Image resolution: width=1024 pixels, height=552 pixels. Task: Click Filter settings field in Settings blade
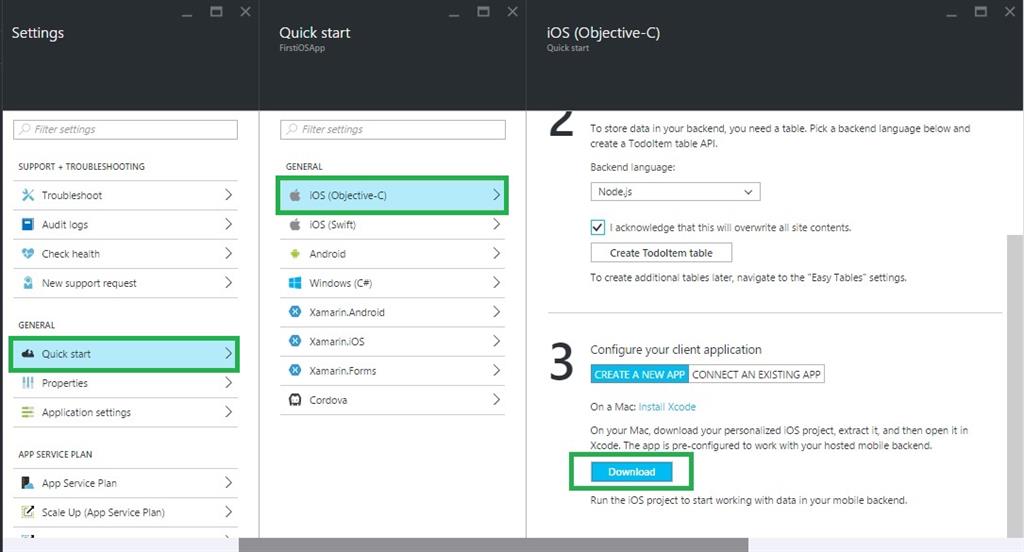click(x=125, y=129)
